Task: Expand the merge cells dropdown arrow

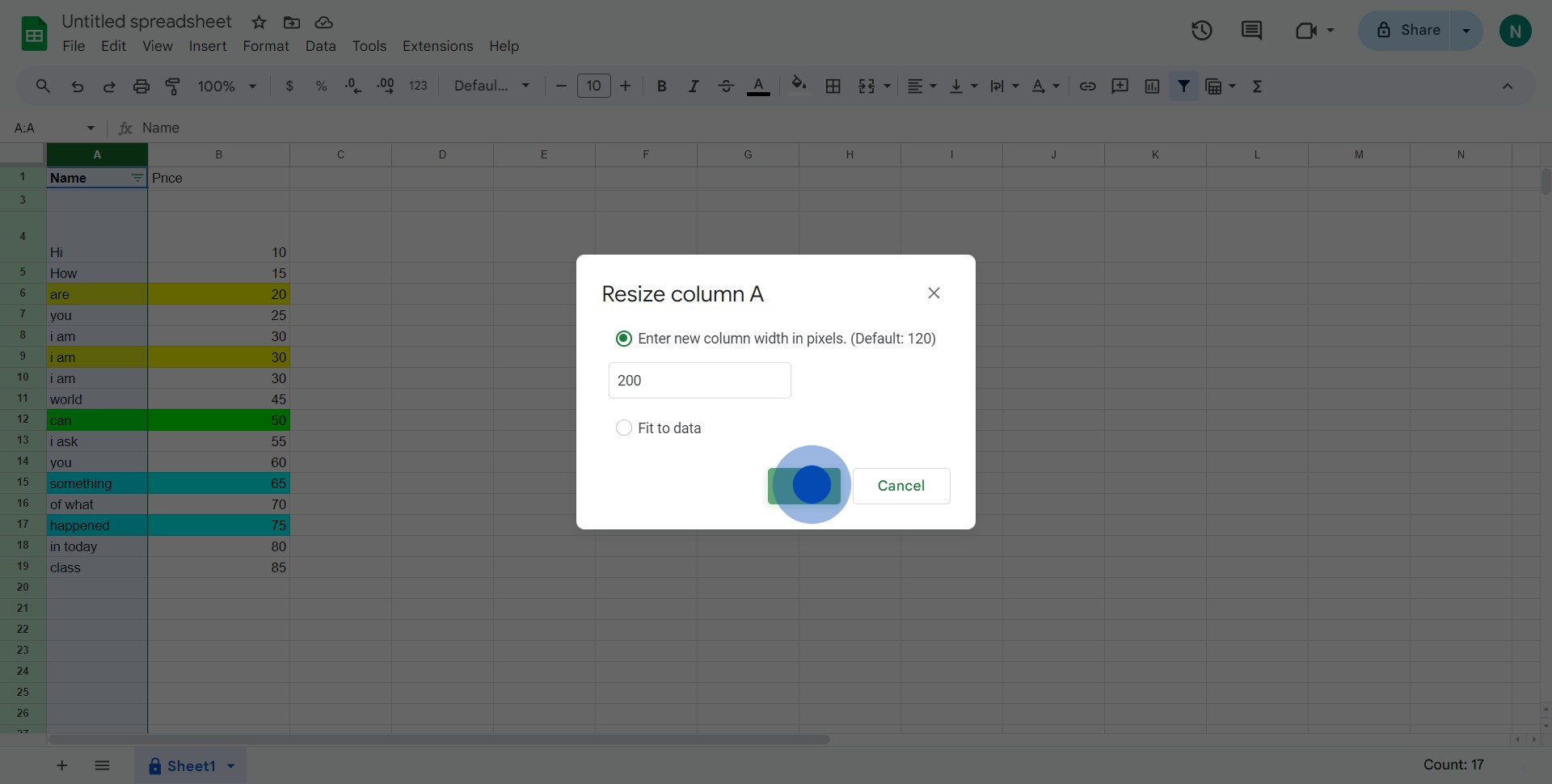Action: pyautogui.click(x=888, y=86)
